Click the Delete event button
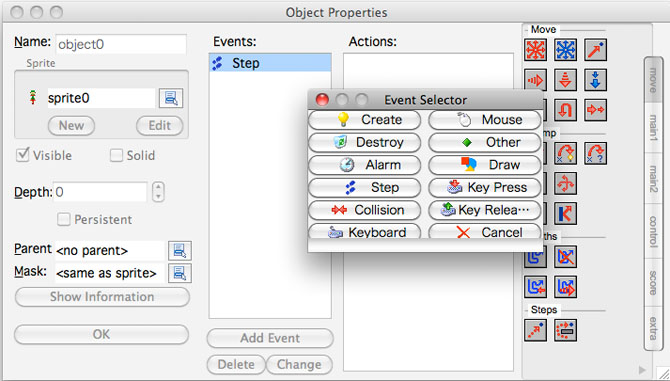This screenshot has width=670, height=381. point(236,365)
